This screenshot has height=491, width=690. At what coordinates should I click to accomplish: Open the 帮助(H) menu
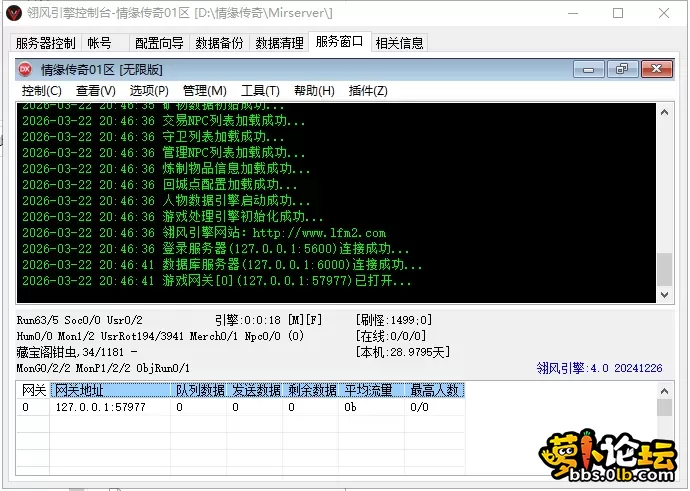(314, 91)
